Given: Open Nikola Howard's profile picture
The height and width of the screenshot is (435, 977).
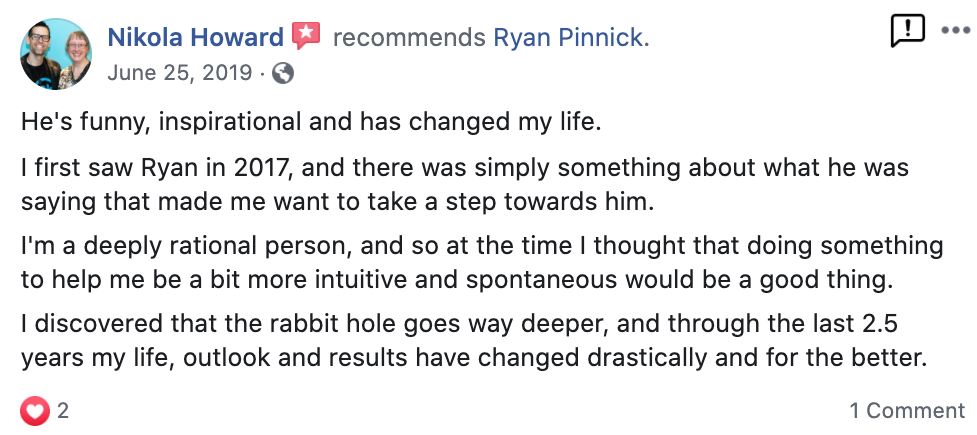Looking at the screenshot, I should pos(56,53).
